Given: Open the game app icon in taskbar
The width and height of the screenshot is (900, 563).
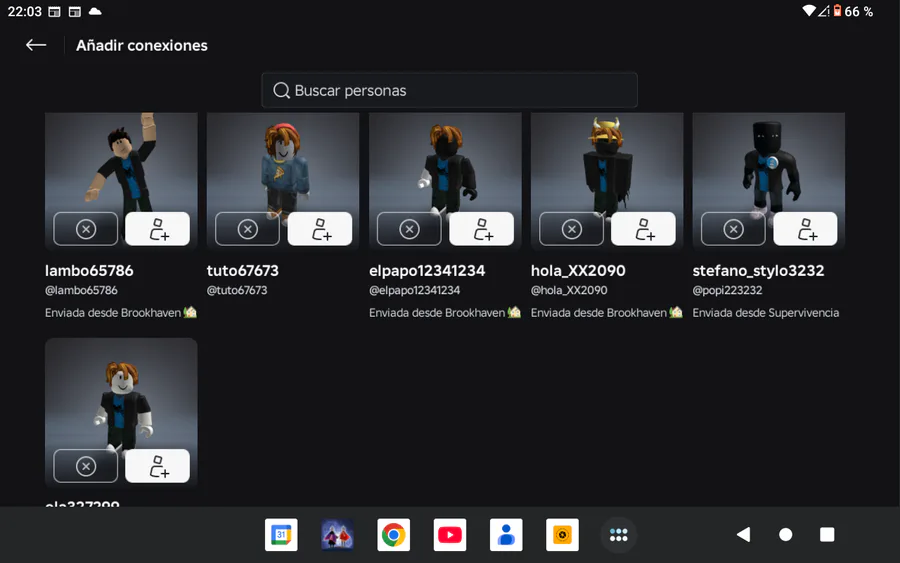Looking at the screenshot, I should point(337,535).
